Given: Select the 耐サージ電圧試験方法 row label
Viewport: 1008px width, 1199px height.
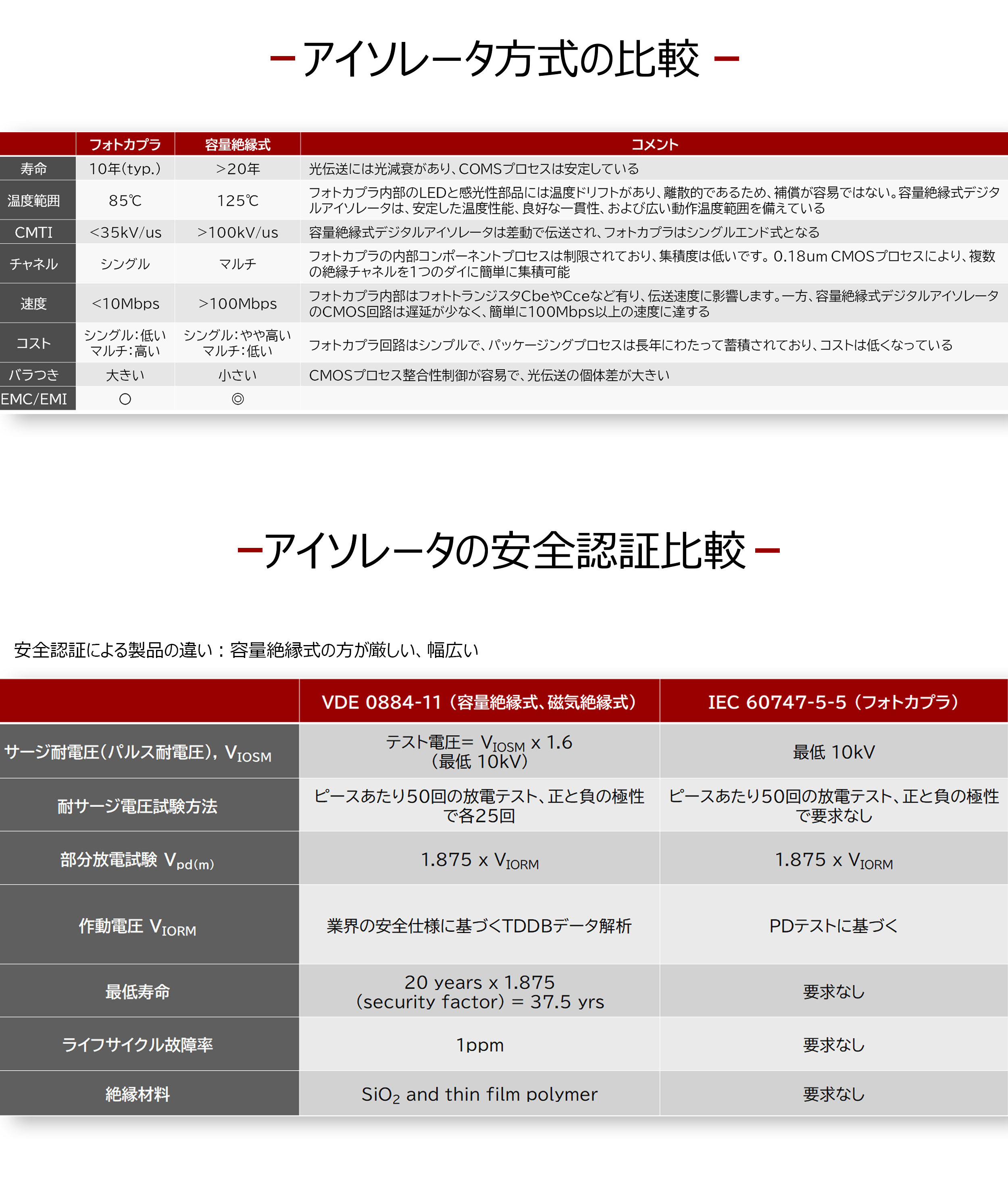Looking at the screenshot, I should (x=137, y=806).
